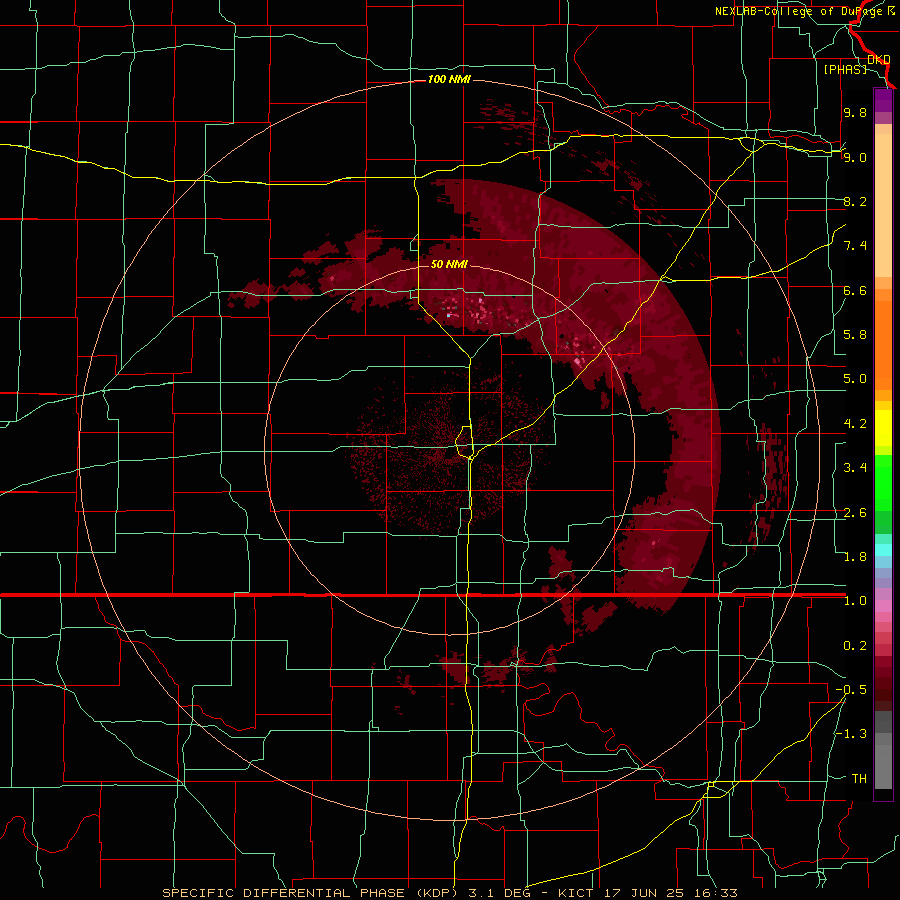
Task: Click the 9.0 scale value
Action: click(x=855, y=157)
